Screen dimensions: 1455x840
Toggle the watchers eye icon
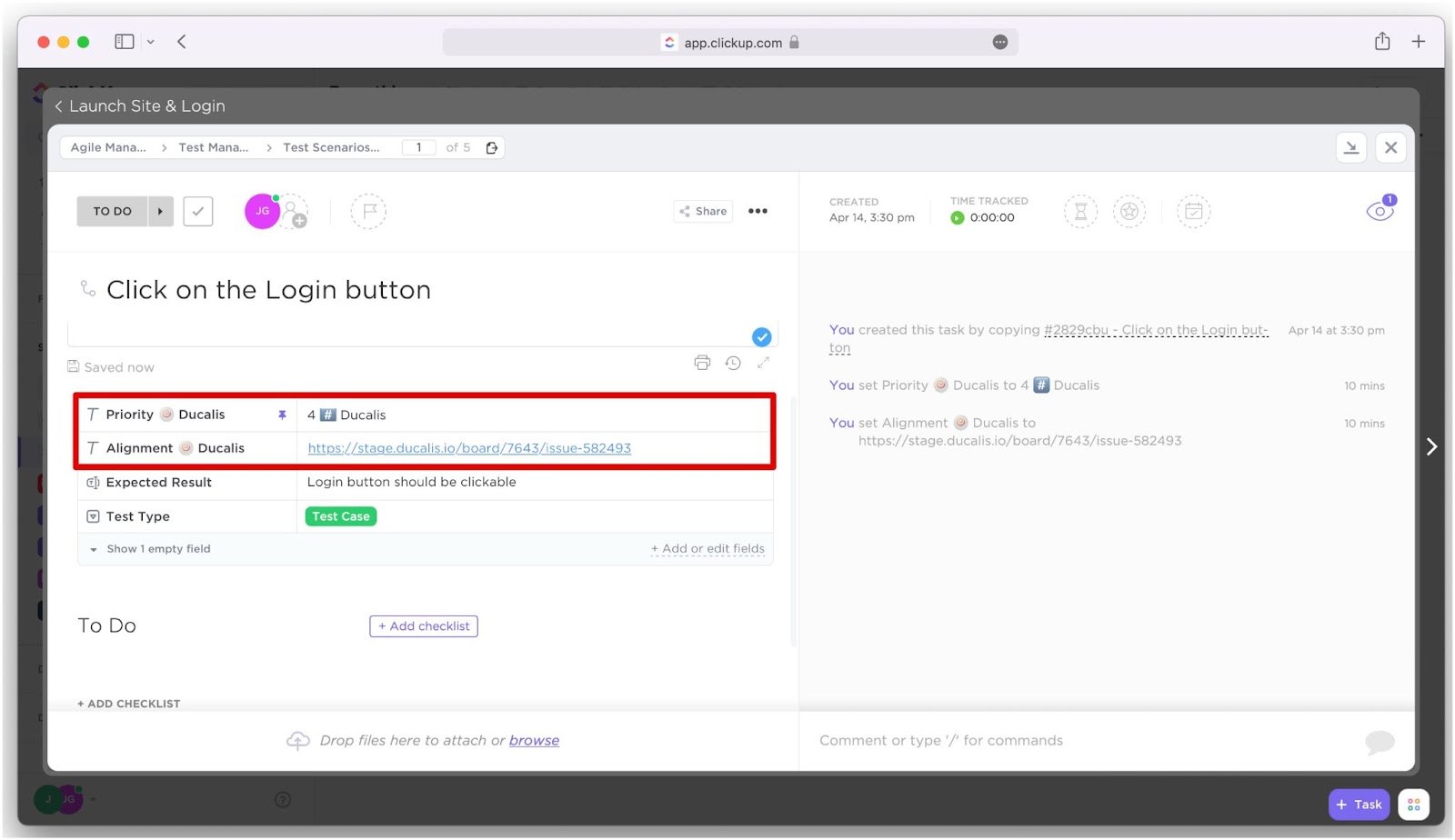point(1380,211)
